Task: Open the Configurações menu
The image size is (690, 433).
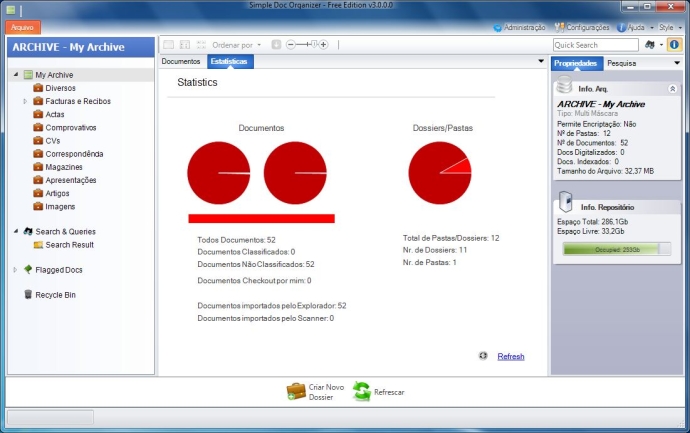Action: click(x=582, y=27)
